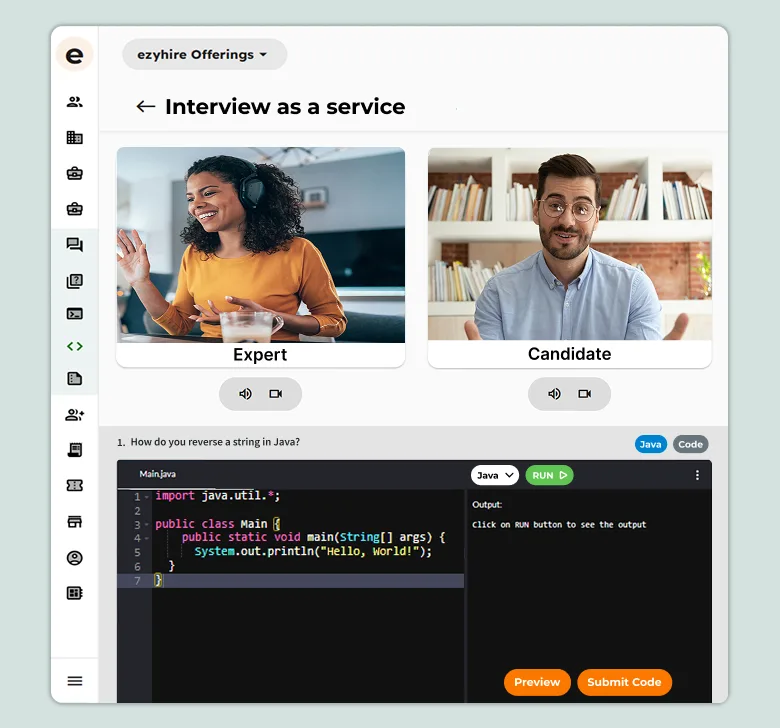Turn off the Candidate's video camera
The width and height of the screenshot is (780, 728).
pyautogui.click(x=585, y=394)
